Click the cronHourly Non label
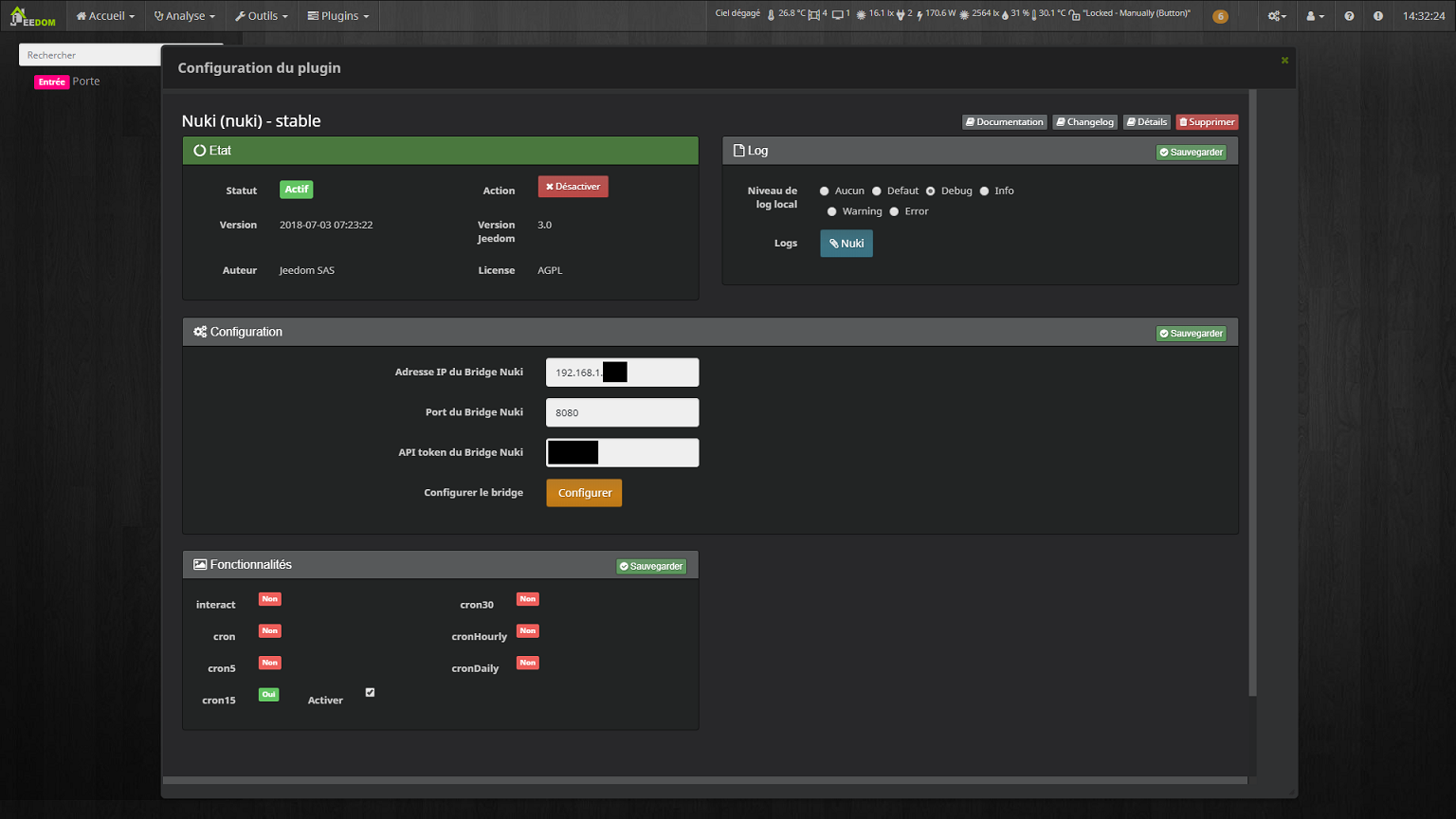Viewport: 1456px width, 819px height. (x=528, y=631)
